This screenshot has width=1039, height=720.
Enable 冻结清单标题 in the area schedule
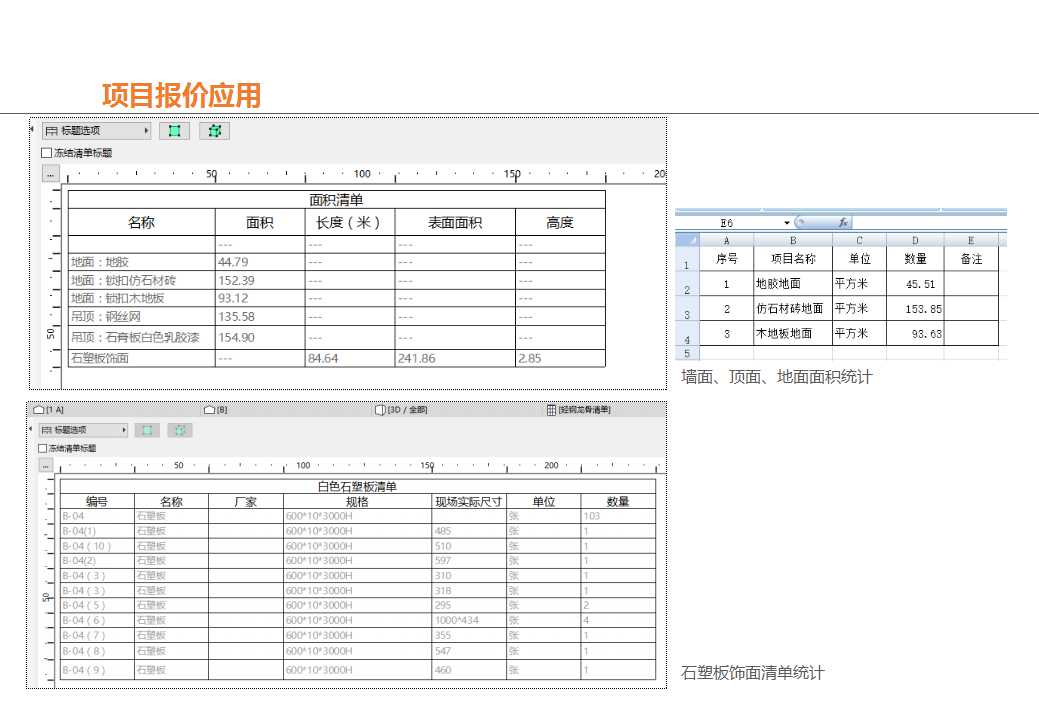pos(46,152)
